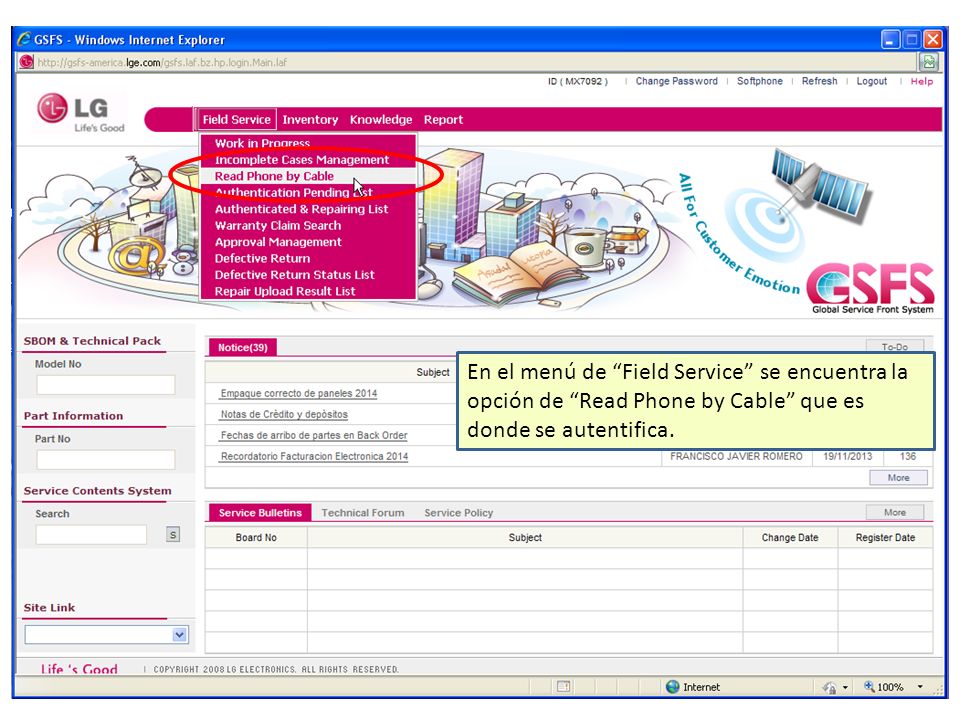This screenshot has width=960, height=720.
Task: Click the Register Date column header
Action: click(x=885, y=538)
